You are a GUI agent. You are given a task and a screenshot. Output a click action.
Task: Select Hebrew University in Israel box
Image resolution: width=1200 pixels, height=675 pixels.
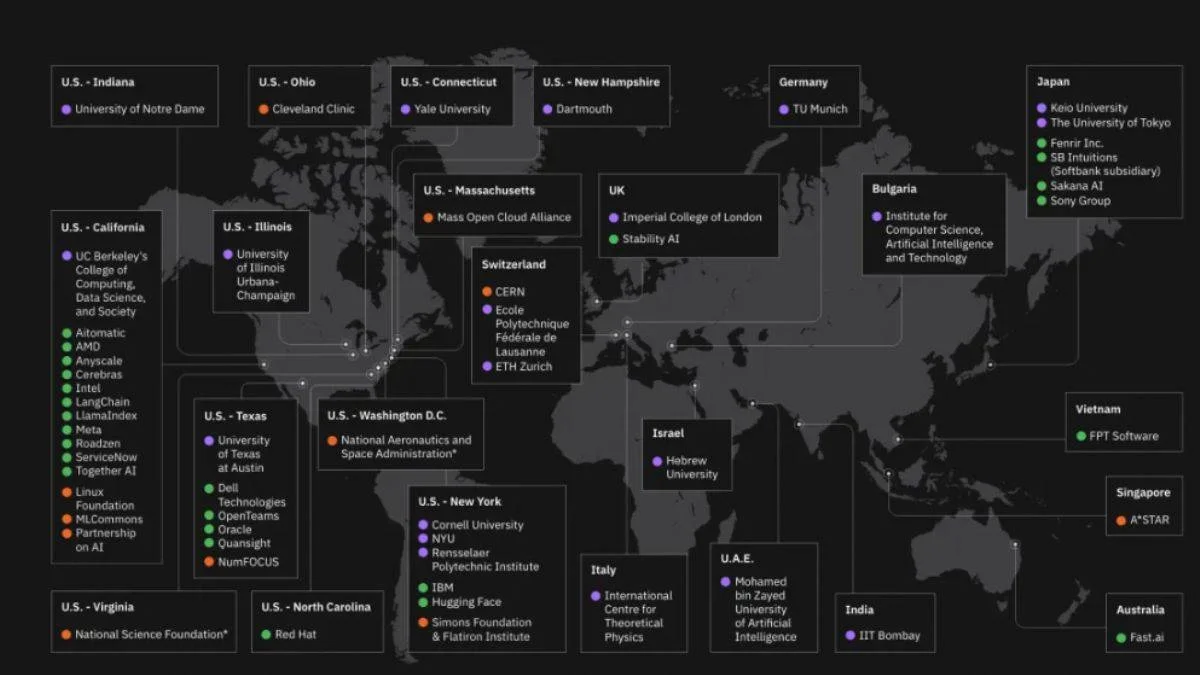click(x=686, y=468)
